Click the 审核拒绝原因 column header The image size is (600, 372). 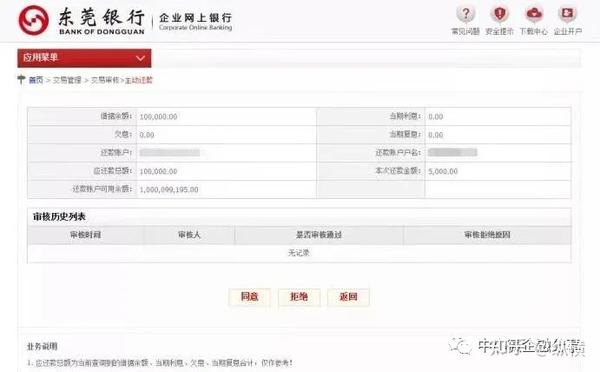487,235
